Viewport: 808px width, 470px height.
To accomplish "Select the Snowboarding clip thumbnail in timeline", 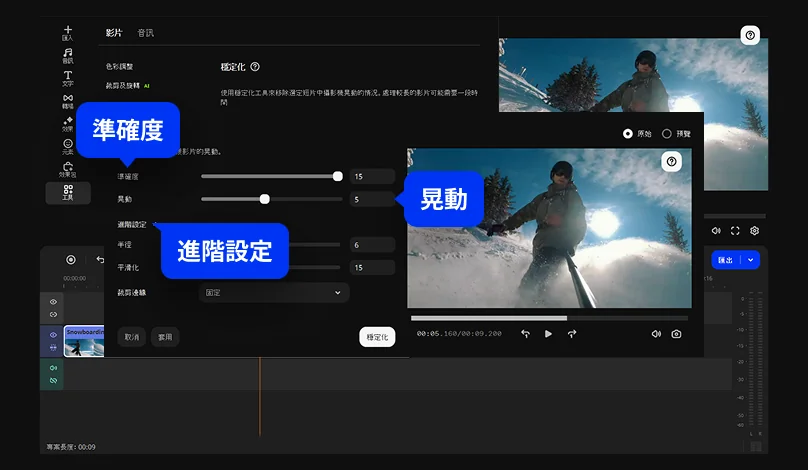I will 85,341.
